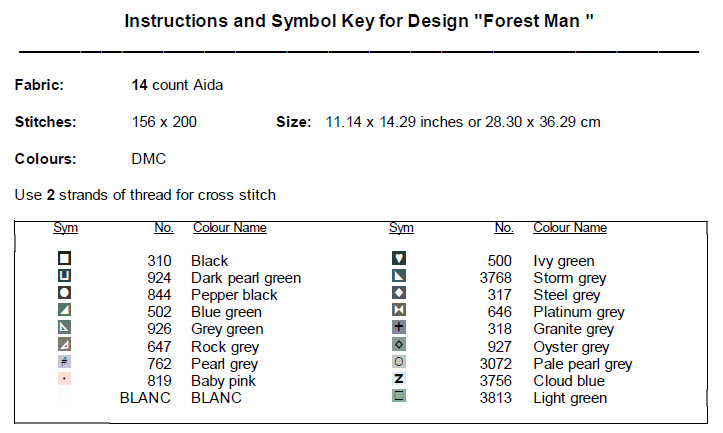The image size is (723, 433).
Task: Click the Platinum grey symbol icon
Action: point(400,310)
